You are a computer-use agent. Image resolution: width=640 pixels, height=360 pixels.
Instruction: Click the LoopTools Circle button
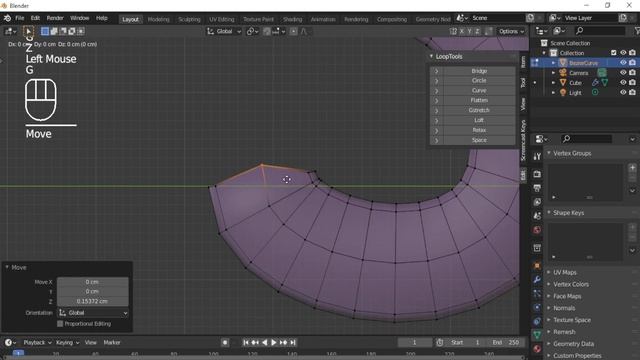(479, 81)
